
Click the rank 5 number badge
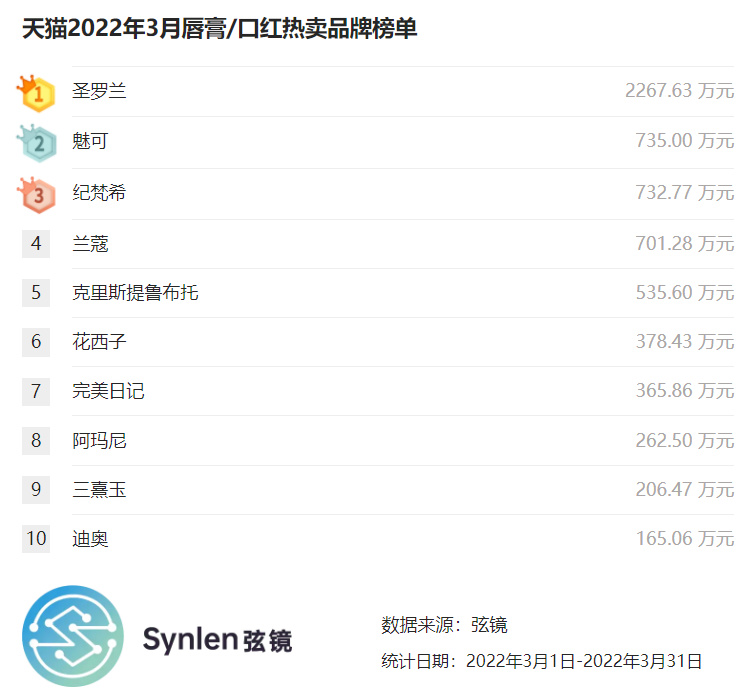36,293
